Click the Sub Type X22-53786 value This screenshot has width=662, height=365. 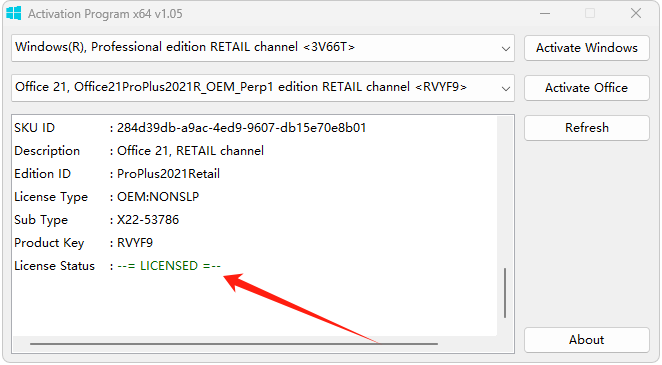(x=148, y=220)
